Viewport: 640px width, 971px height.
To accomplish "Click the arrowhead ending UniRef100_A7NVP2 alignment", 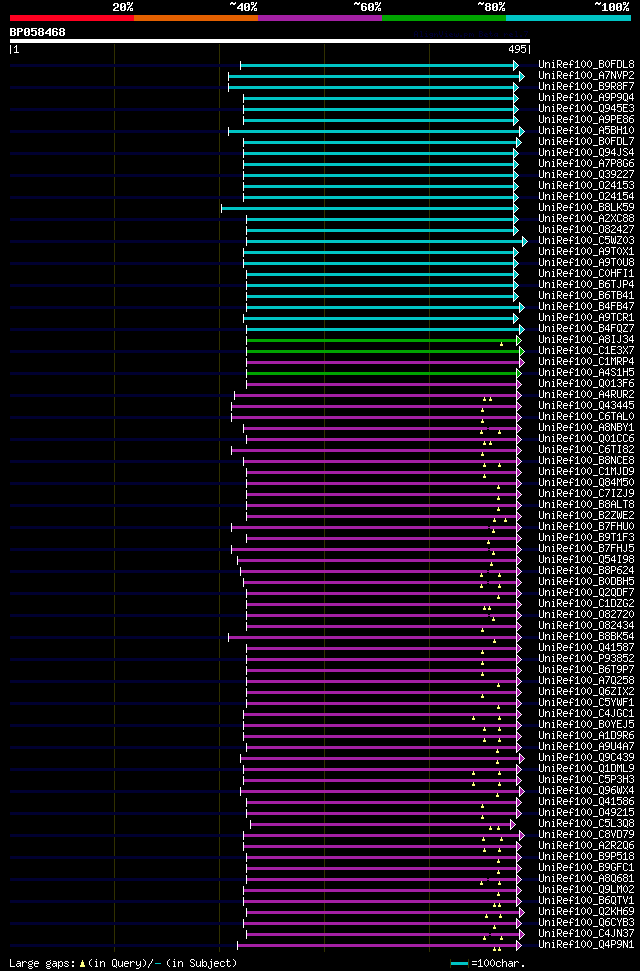I will click(522, 76).
